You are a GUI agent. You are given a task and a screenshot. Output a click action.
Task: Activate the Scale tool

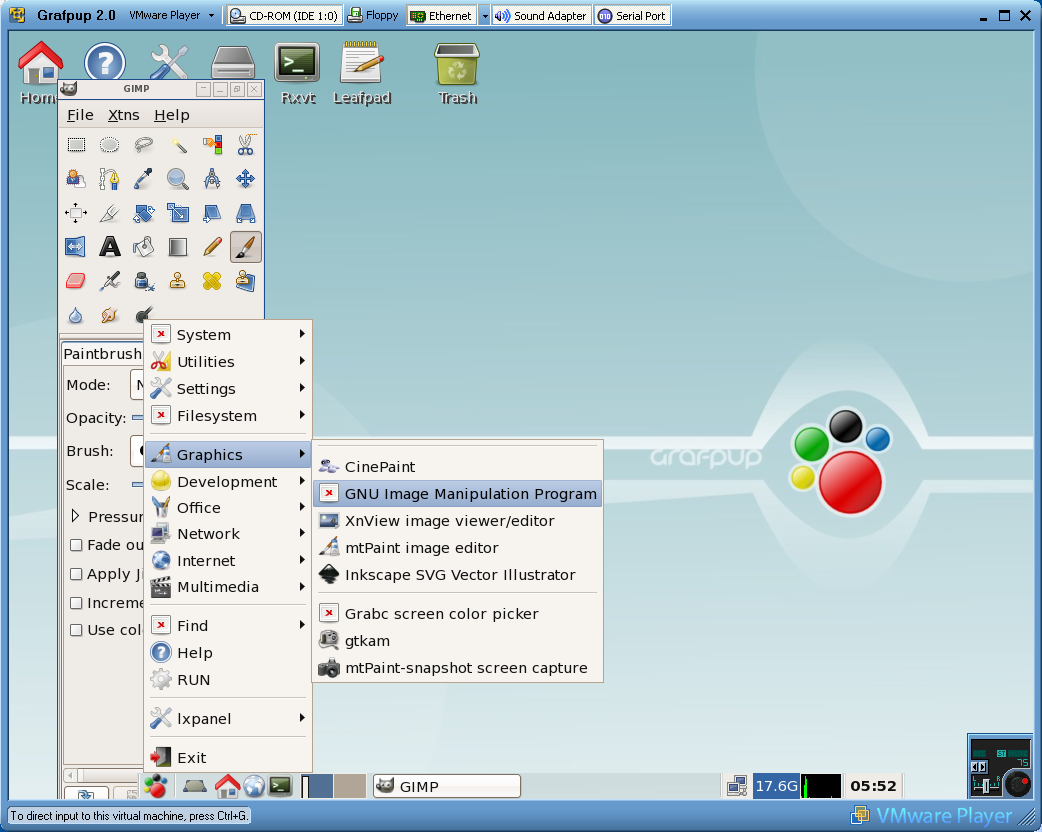pyautogui.click(x=177, y=213)
